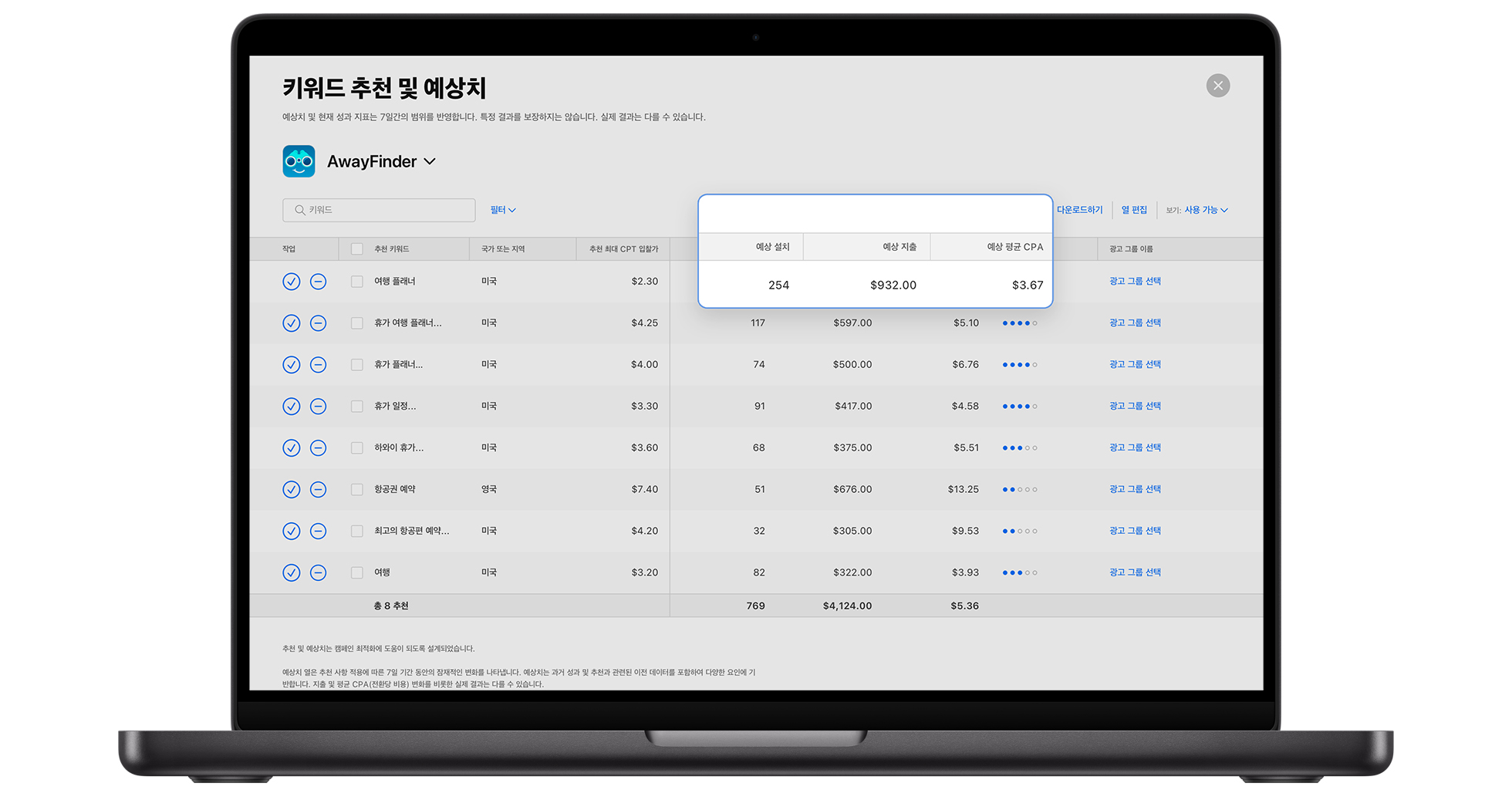Accept the 항공권 예약 recommendation checkmark
Image resolution: width=1512 pixels, height=790 pixels.
point(291,489)
